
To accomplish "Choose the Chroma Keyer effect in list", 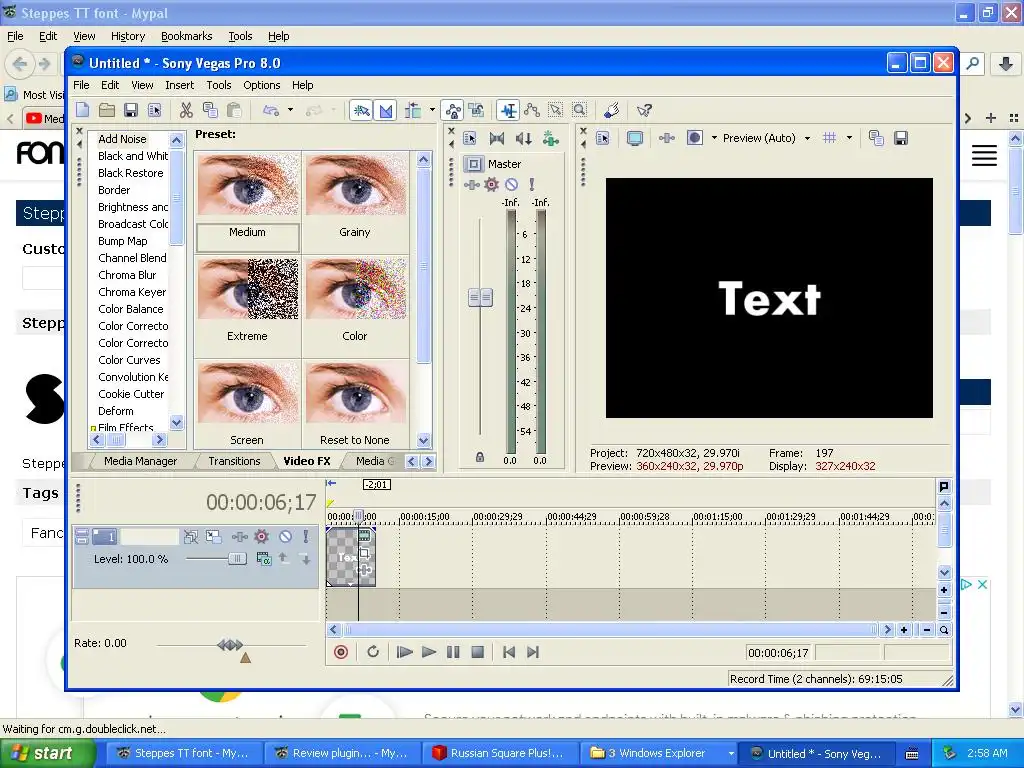I will point(132,292).
